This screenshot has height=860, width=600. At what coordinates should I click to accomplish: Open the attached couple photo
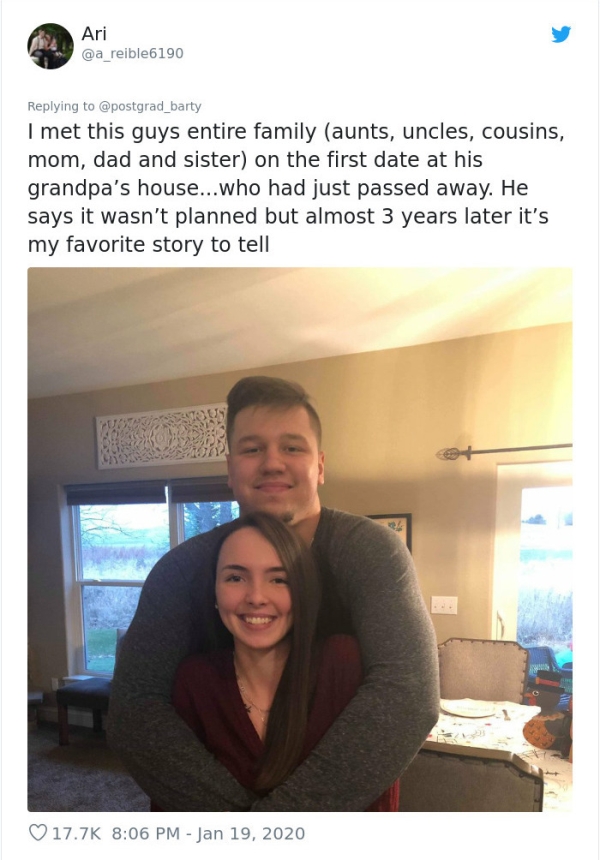pos(299,538)
